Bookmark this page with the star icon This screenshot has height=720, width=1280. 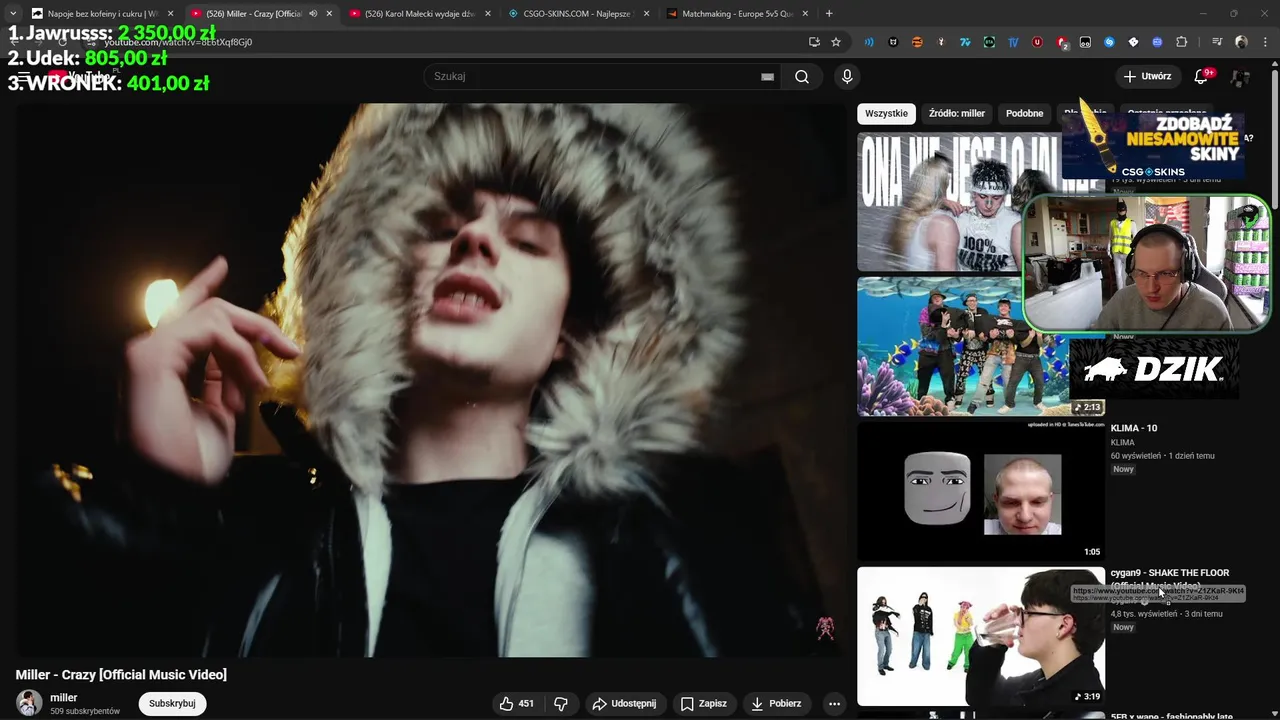coord(836,42)
